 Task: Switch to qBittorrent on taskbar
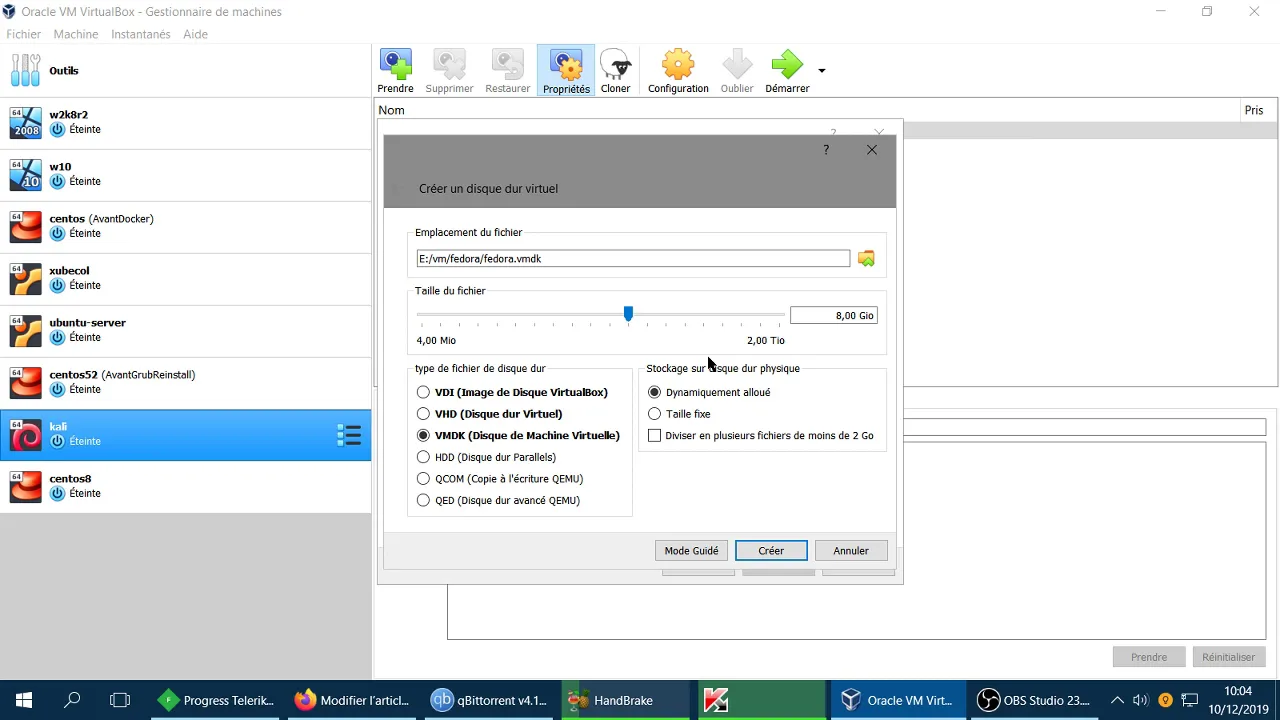[x=489, y=700]
